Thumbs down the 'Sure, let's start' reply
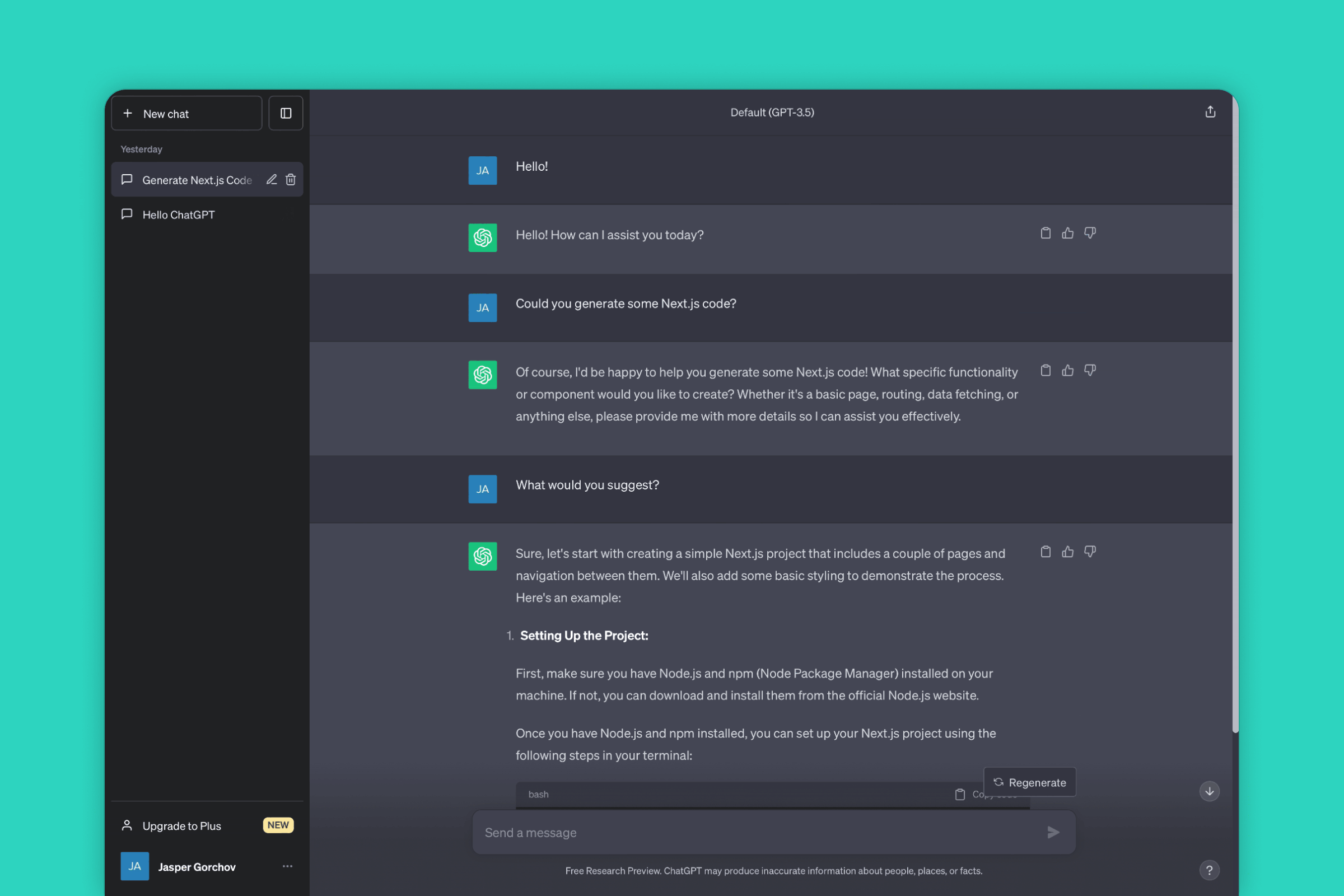 1090,552
